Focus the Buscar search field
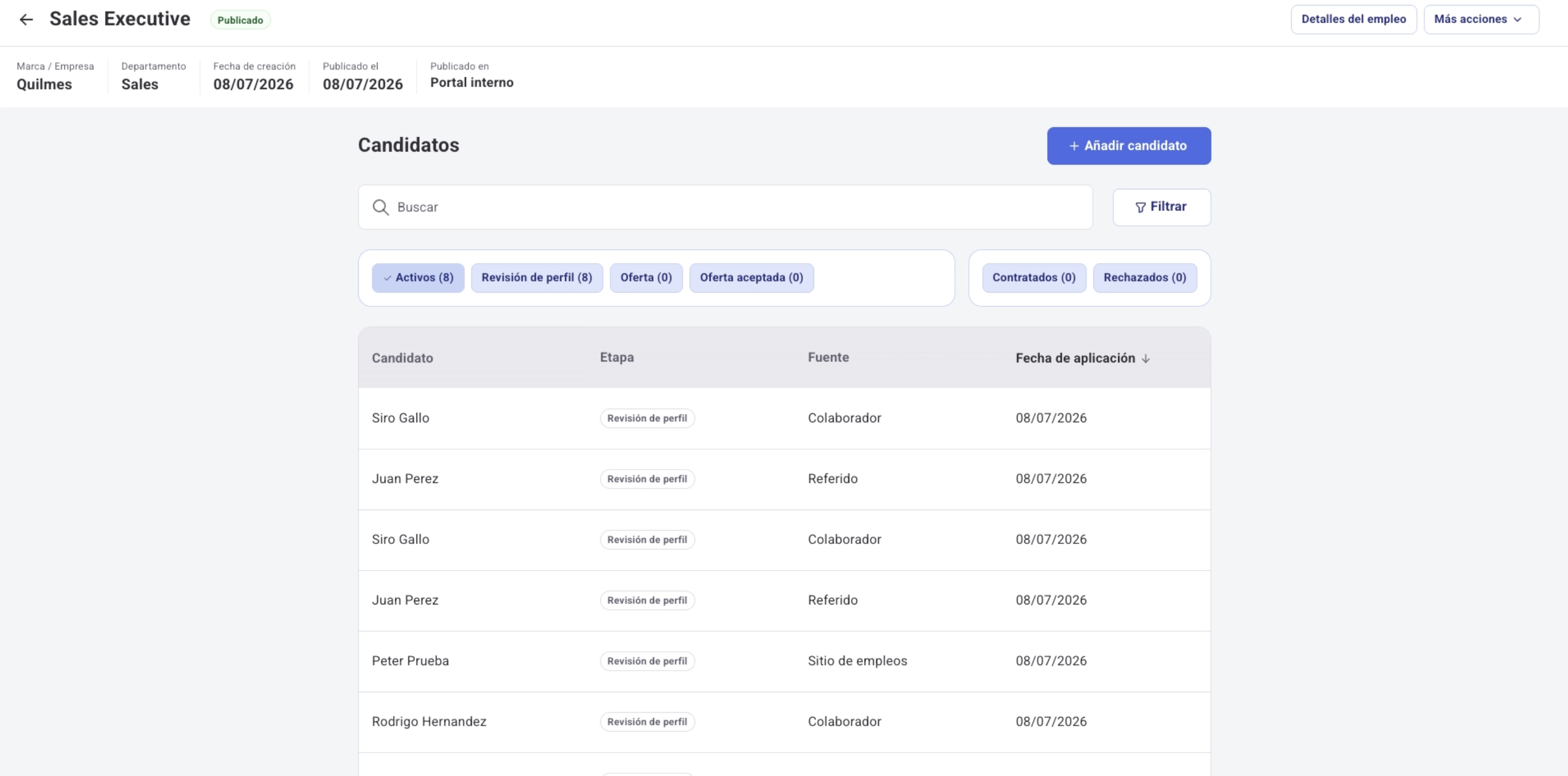 click(x=725, y=207)
